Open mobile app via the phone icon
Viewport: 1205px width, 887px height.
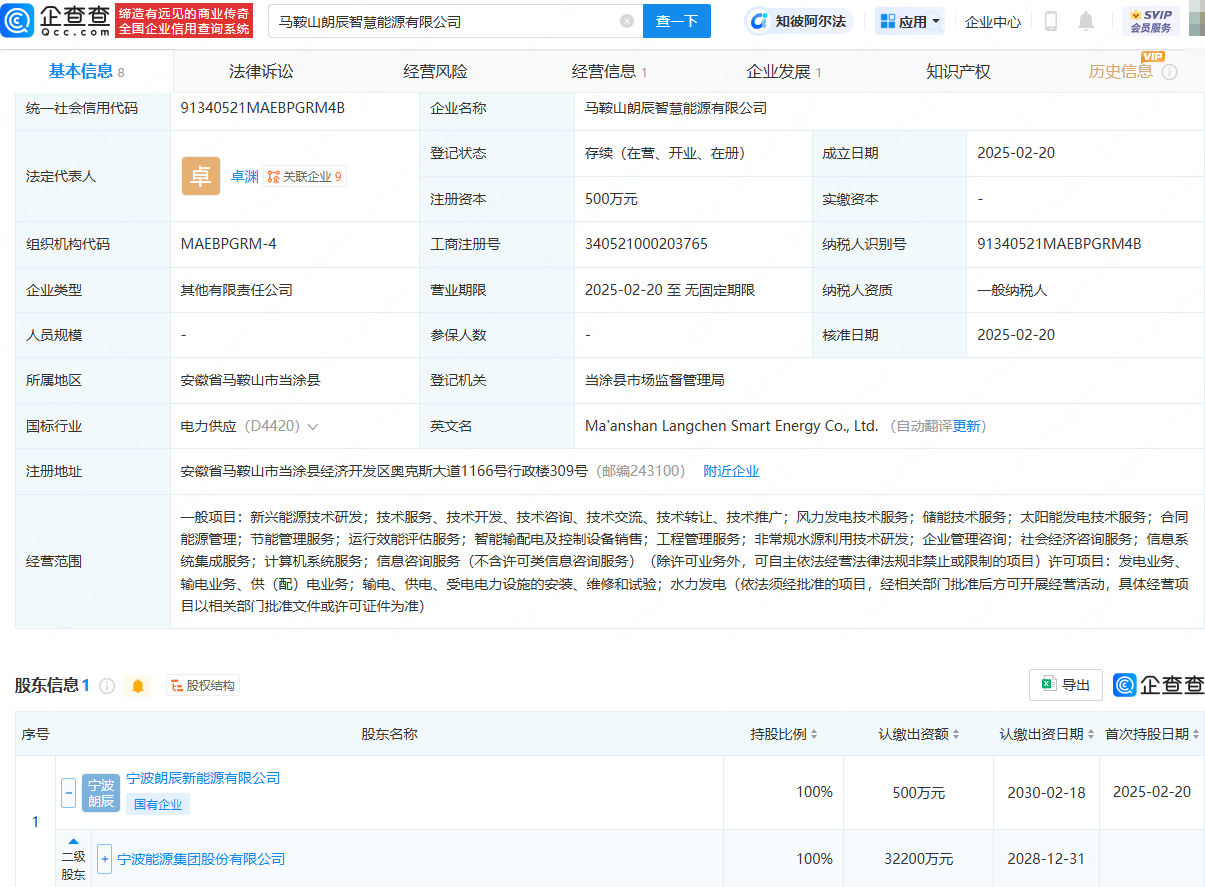click(1051, 21)
